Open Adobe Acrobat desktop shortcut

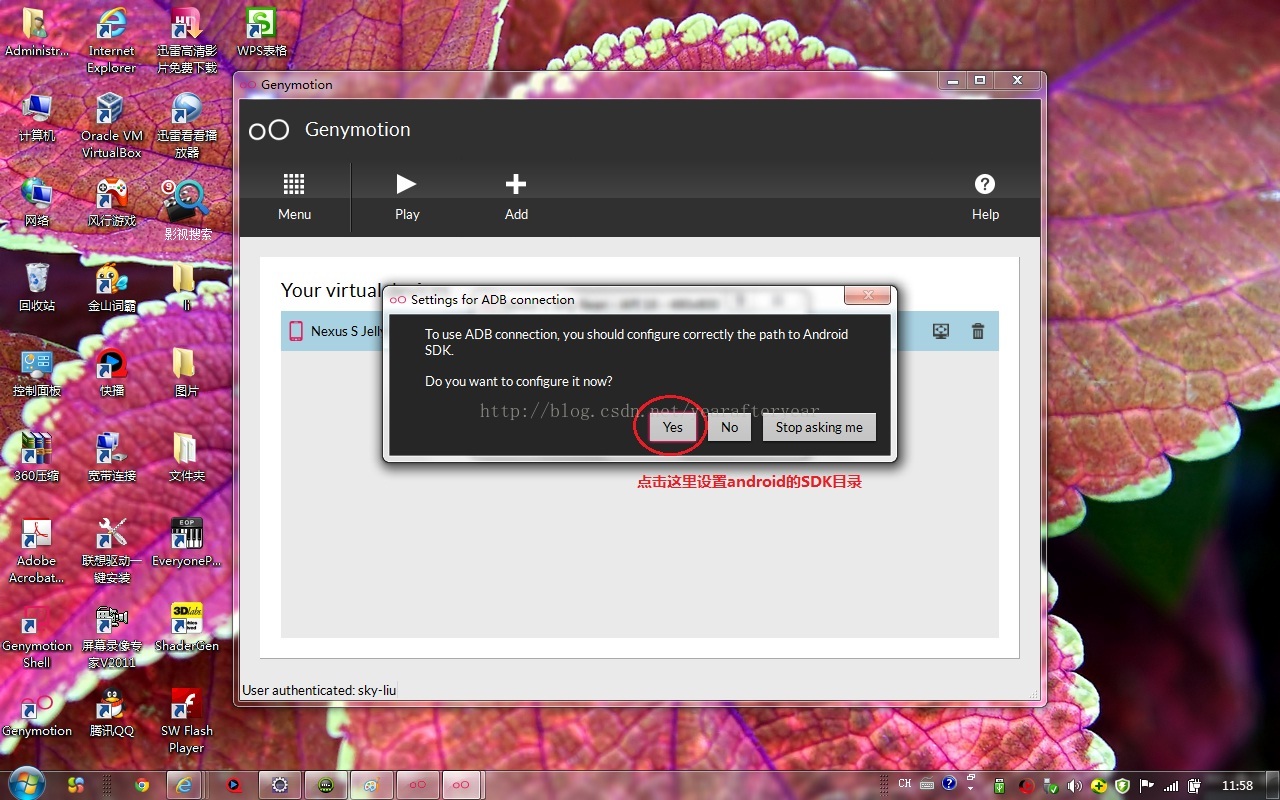coord(37,551)
